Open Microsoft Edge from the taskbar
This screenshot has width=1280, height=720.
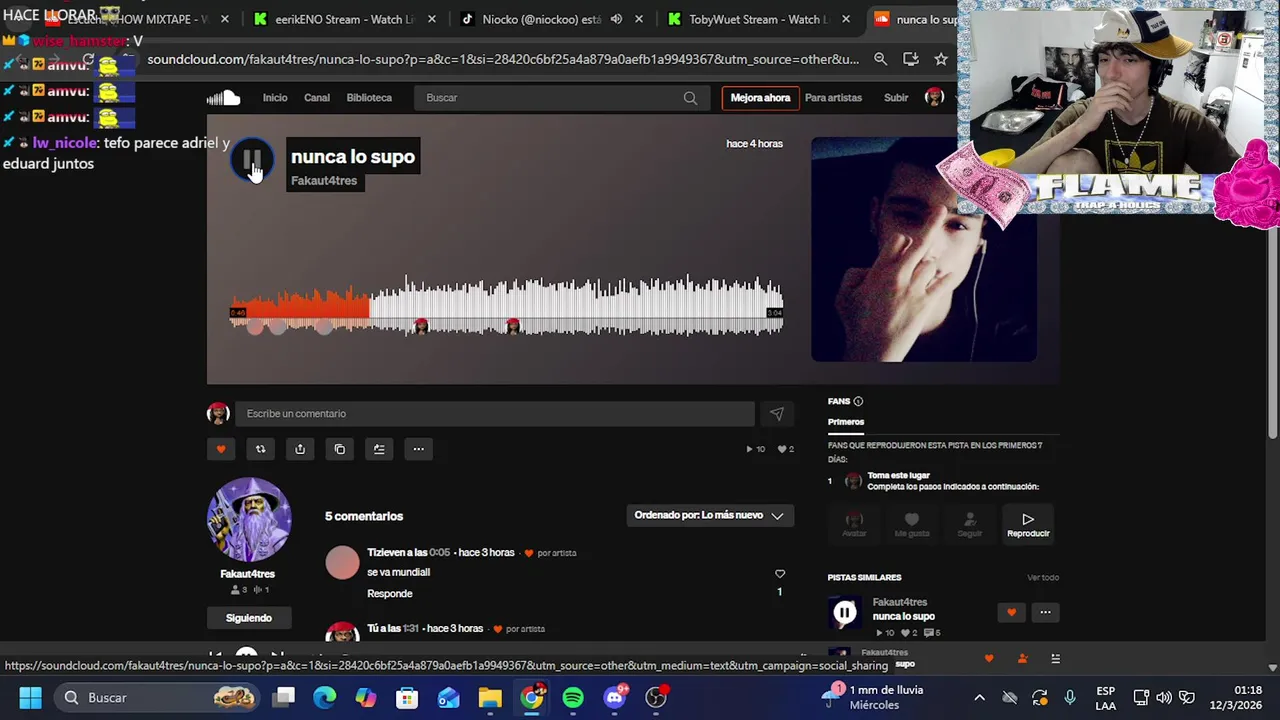point(325,697)
